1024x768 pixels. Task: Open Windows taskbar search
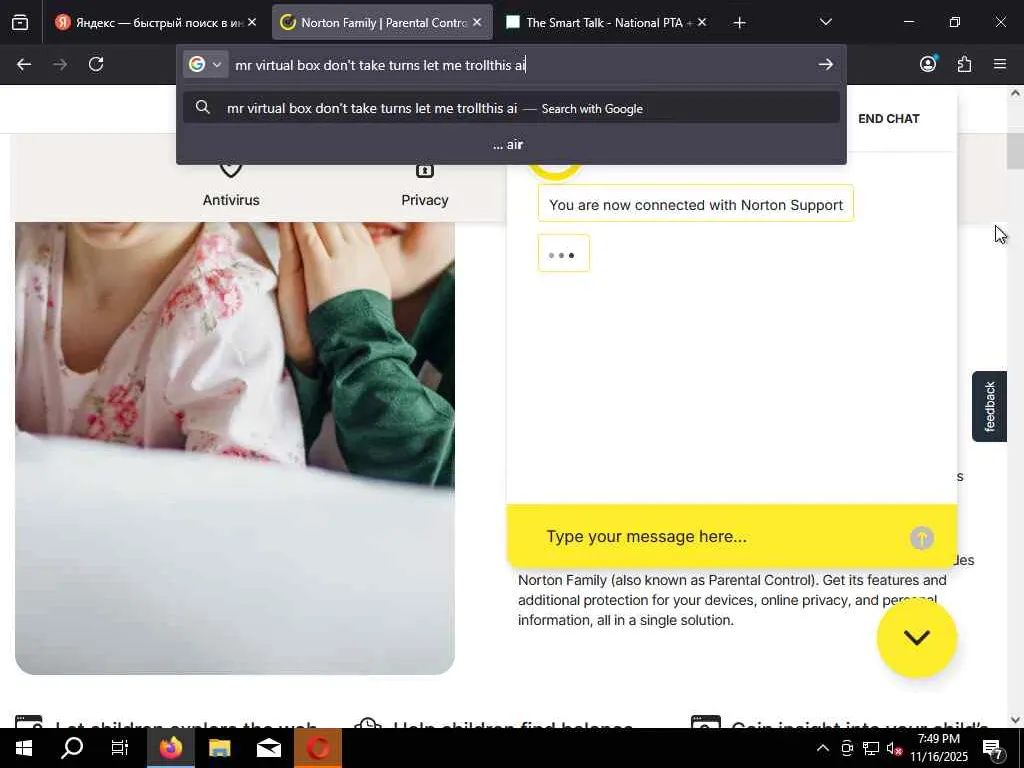click(72, 748)
